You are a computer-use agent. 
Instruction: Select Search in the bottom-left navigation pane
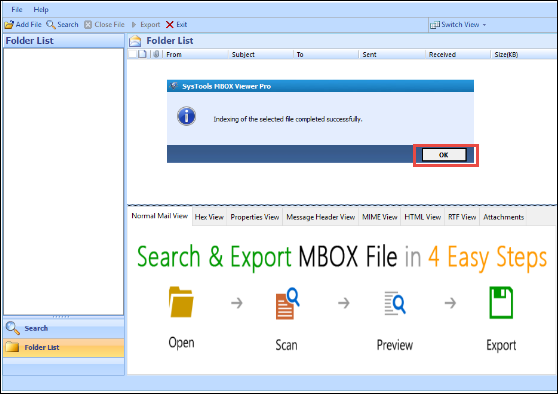[64, 328]
